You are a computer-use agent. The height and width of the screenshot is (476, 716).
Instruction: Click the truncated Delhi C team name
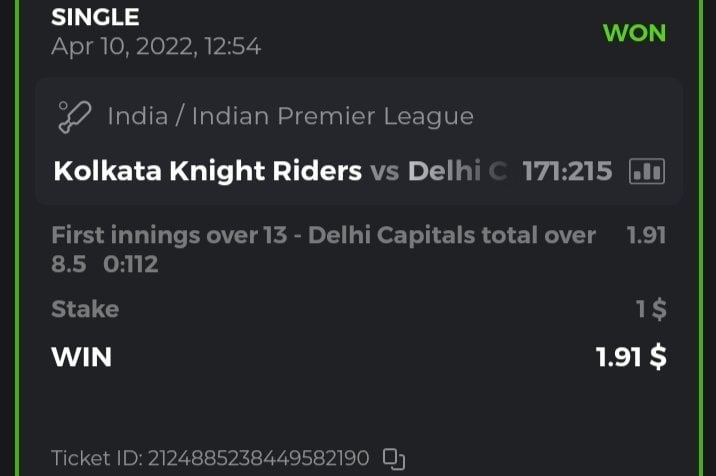click(458, 172)
